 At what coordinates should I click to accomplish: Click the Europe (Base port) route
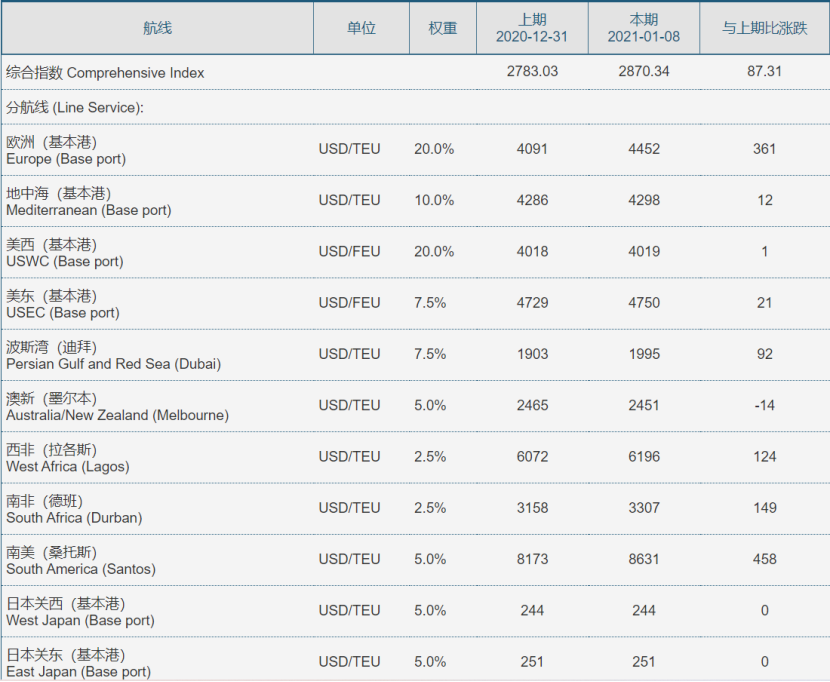coord(66,150)
